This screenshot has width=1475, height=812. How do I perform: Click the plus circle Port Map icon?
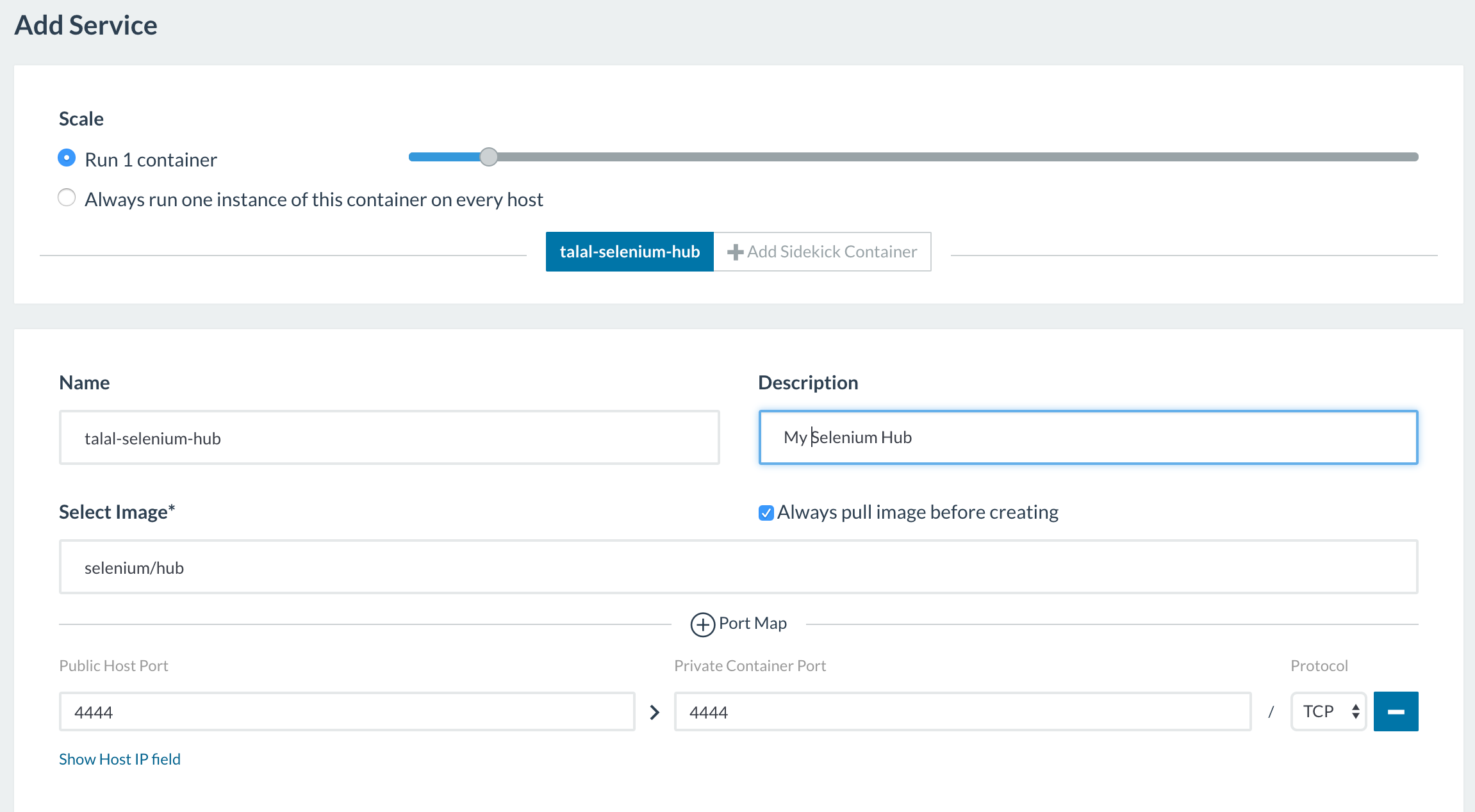[702, 624]
